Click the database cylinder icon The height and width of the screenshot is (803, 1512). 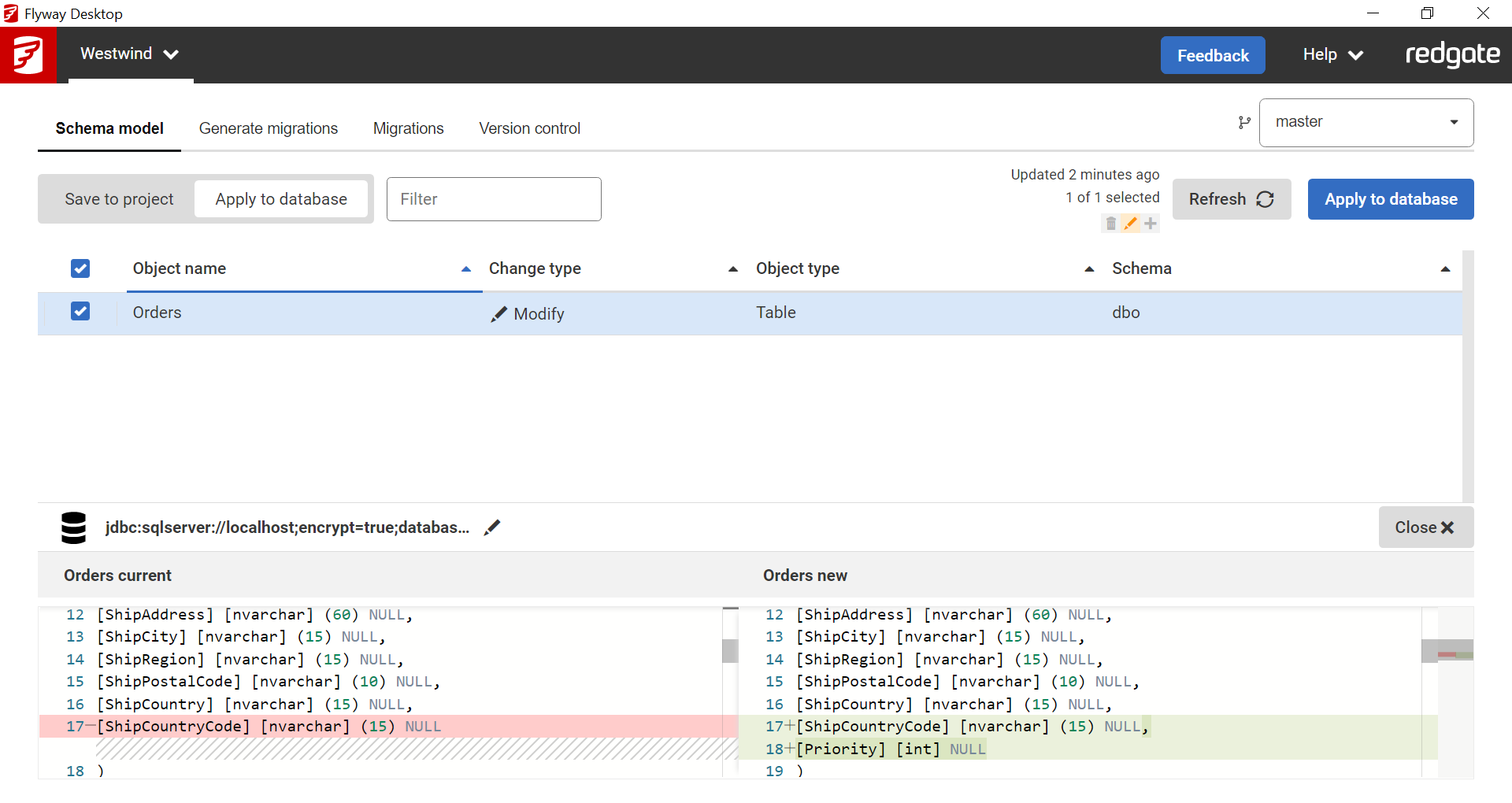[x=73, y=527]
